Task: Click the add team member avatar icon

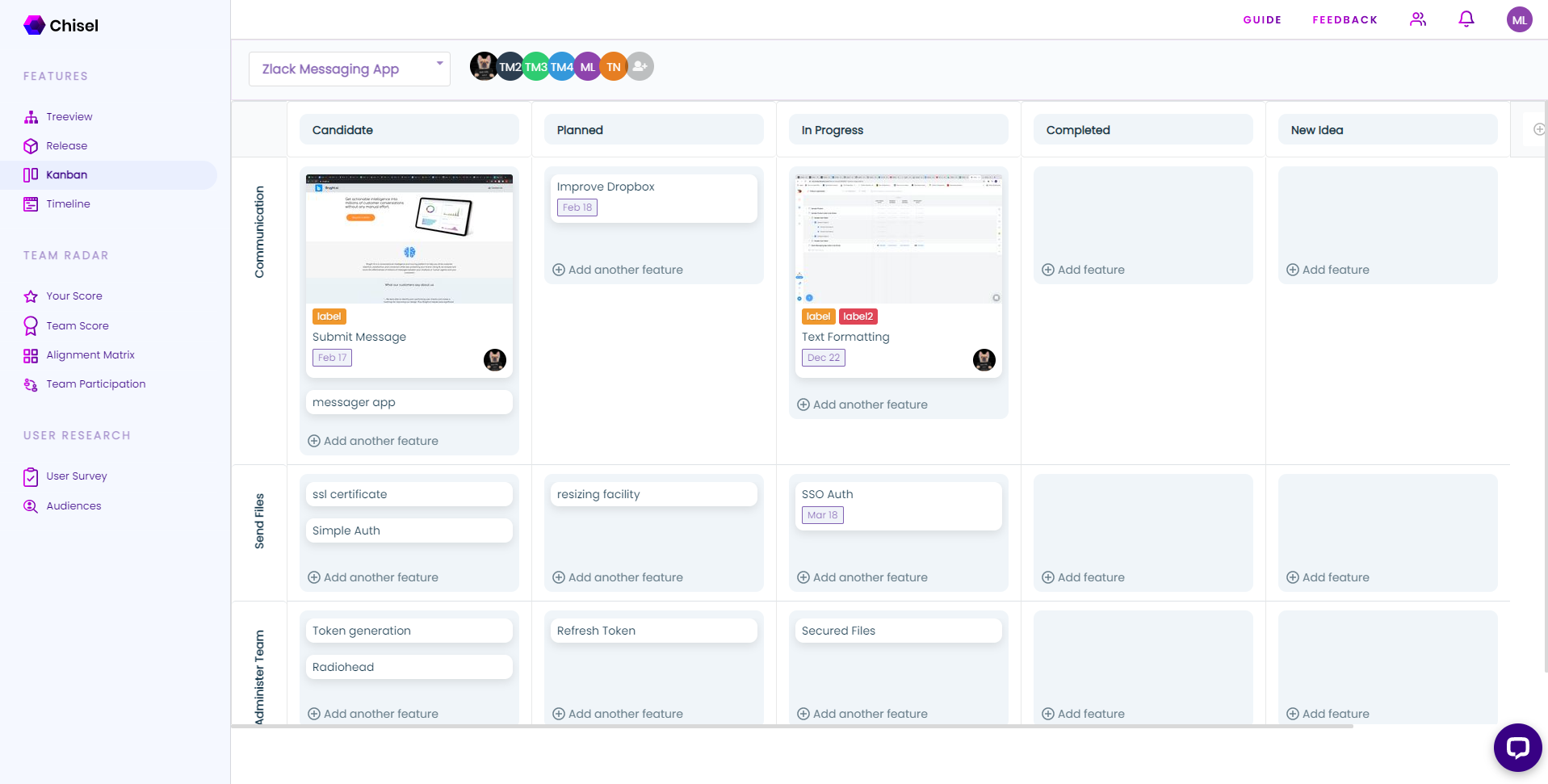Action: (640, 66)
